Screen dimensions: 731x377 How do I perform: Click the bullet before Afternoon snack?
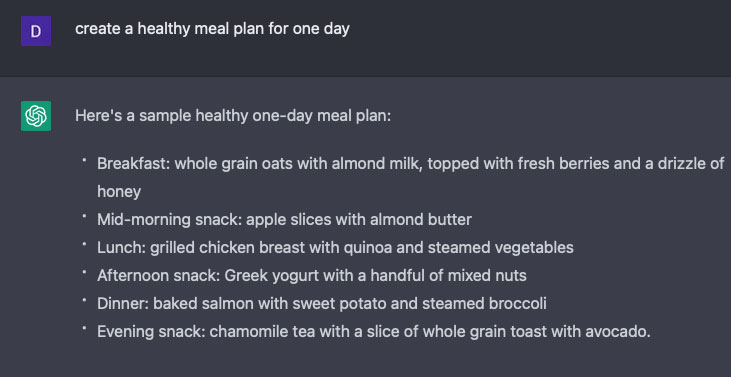coord(84,272)
